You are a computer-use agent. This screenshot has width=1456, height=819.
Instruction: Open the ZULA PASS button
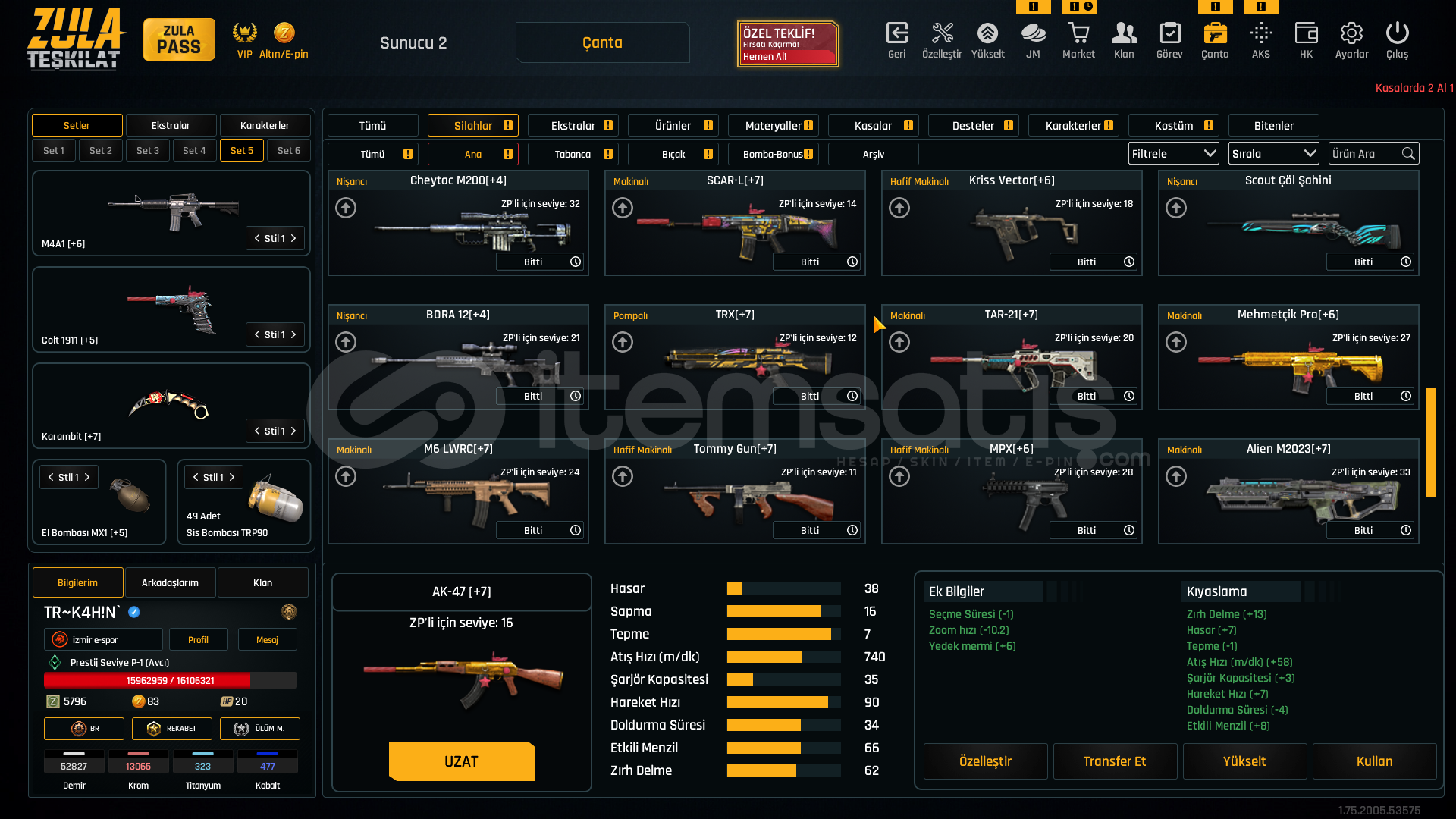click(179, 39)
